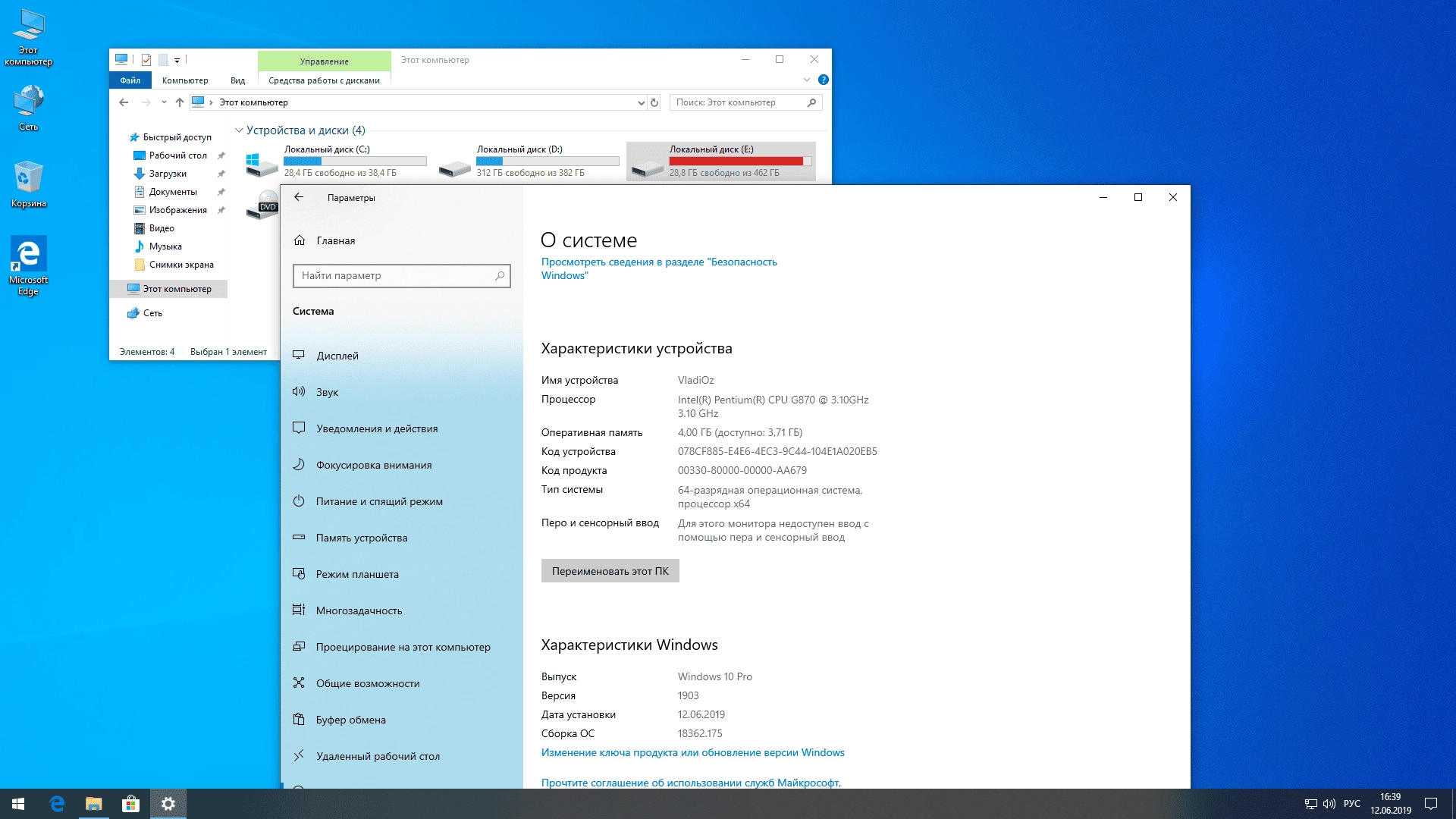
Task: Open Проецирование на этот компьютер page
Action: [x=402, y=647]
